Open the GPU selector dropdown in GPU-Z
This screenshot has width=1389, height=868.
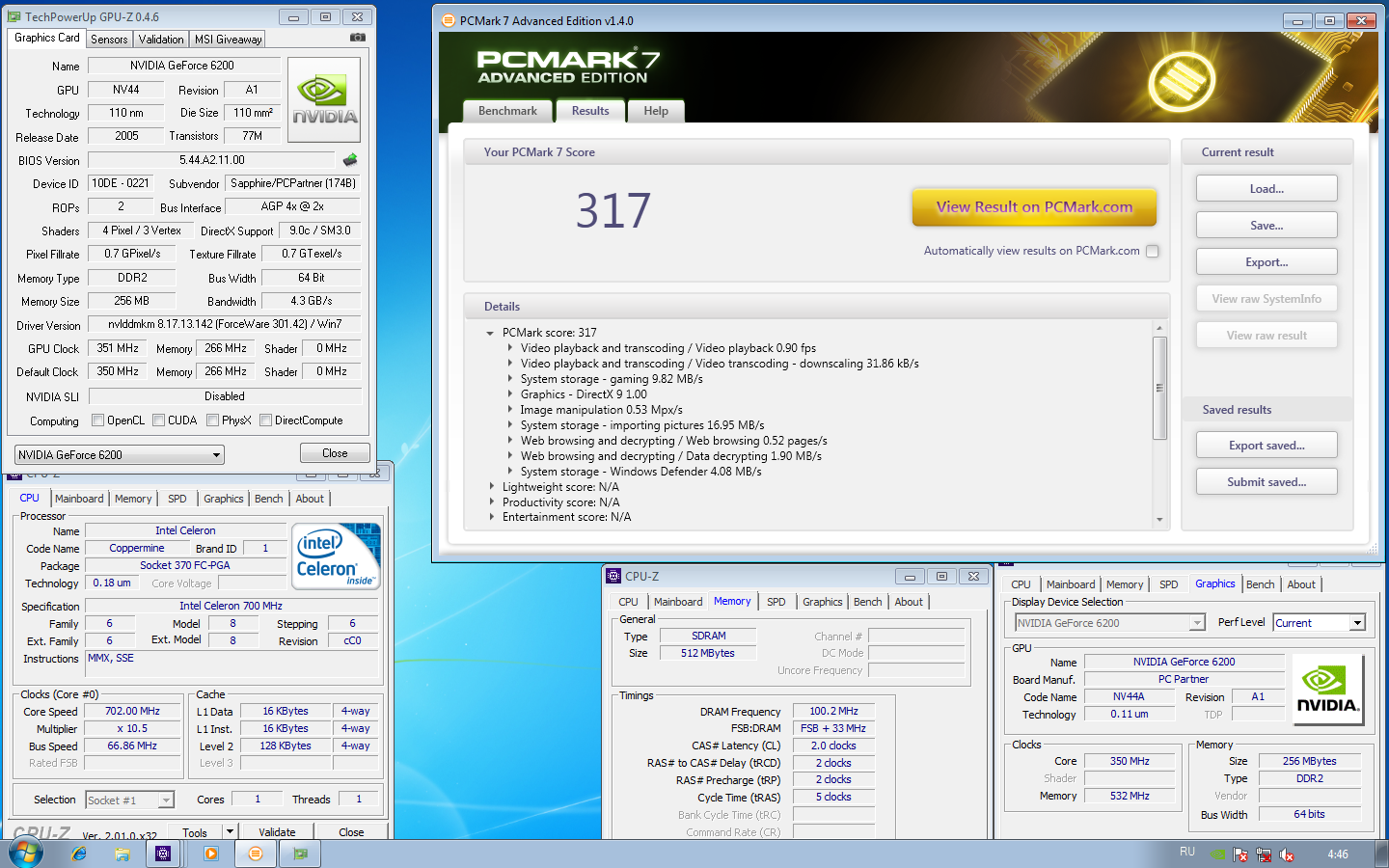pos(120,454)
